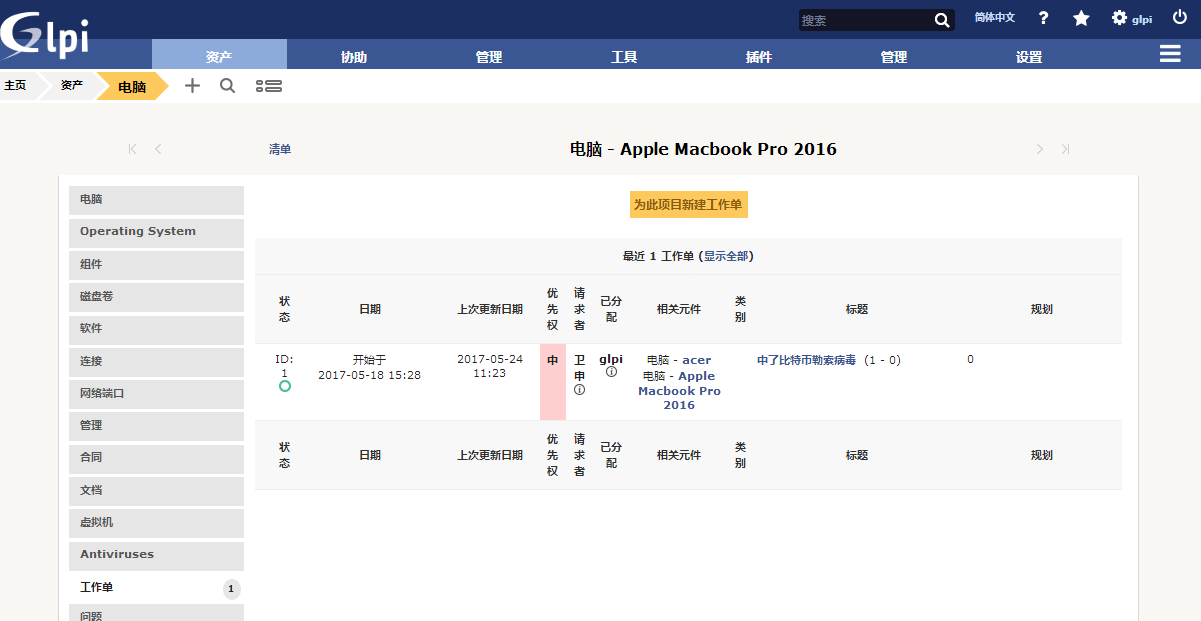The width and height of the screenshot is (1201, 621).
Task: Go to previous record arrow
Action: pyautogui.click(x=158, y=149)
